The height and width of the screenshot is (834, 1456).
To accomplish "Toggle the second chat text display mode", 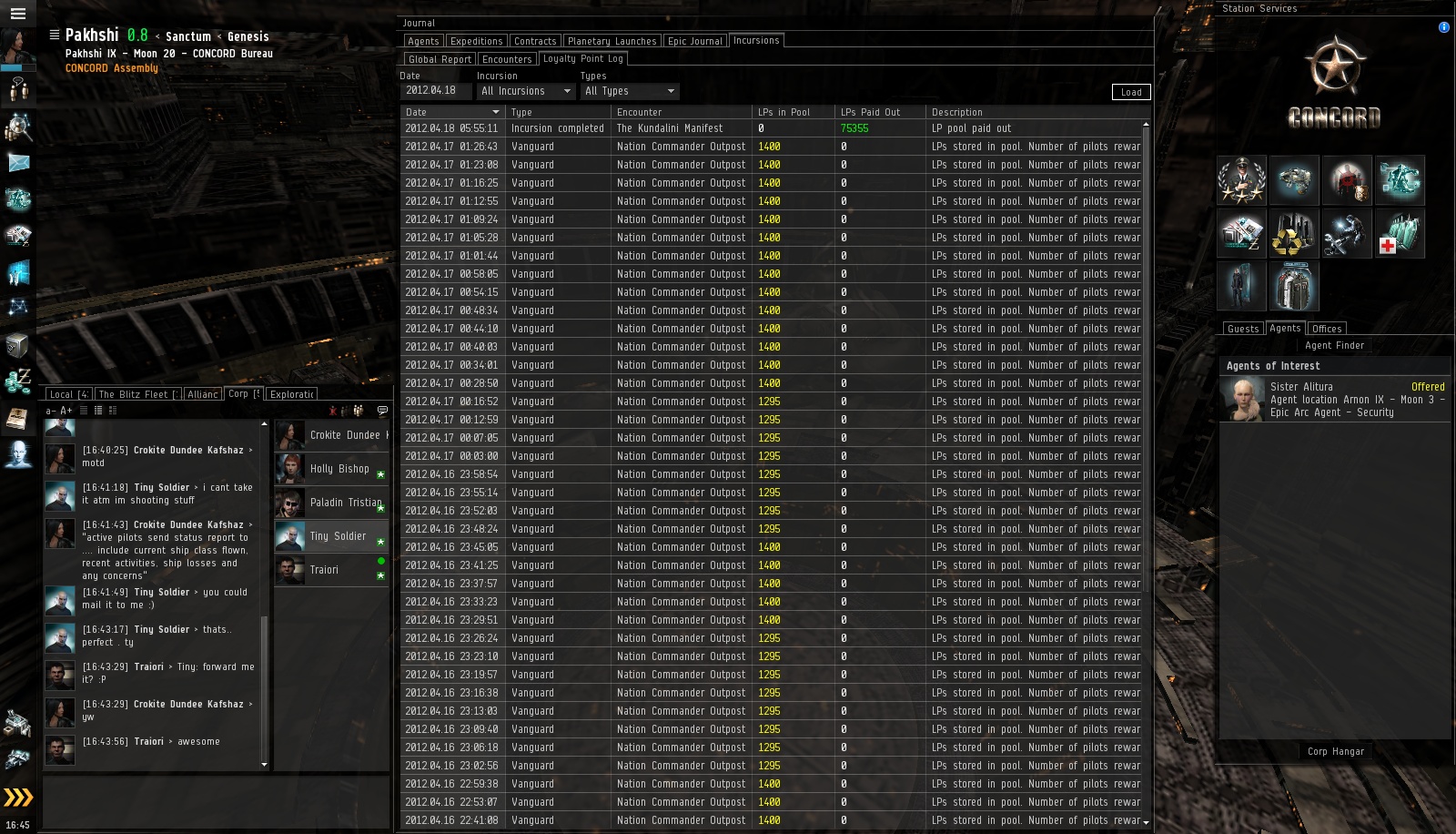I will click(98, 411).
